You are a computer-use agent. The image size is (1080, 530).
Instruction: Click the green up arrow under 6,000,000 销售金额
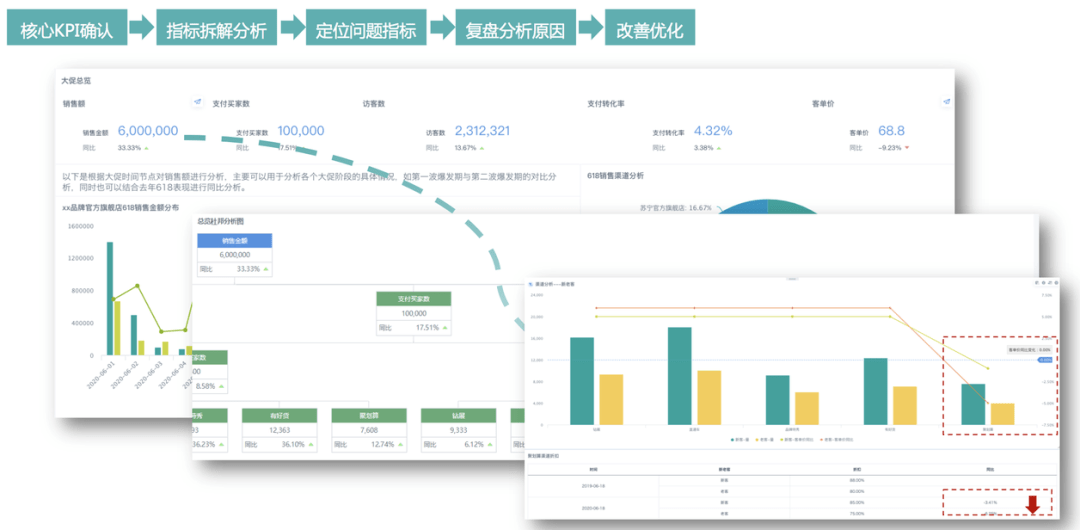146,148
